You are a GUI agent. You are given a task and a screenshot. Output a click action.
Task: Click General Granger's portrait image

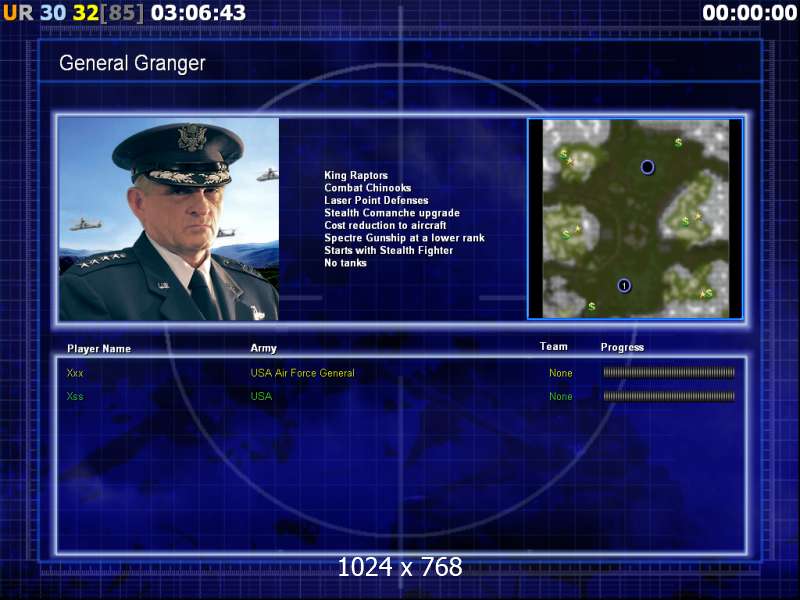pyautogui.click(x=169, y=219)
